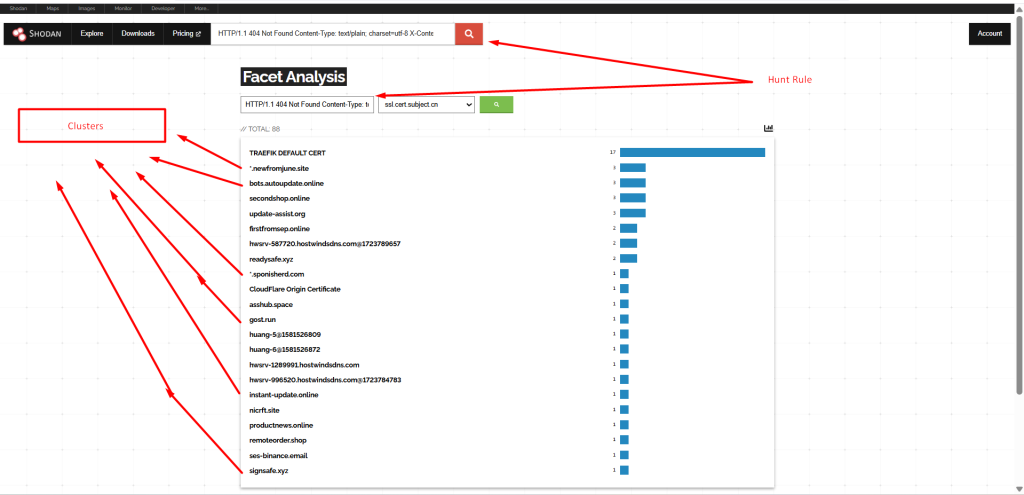Open the Pricing external link

187,34
